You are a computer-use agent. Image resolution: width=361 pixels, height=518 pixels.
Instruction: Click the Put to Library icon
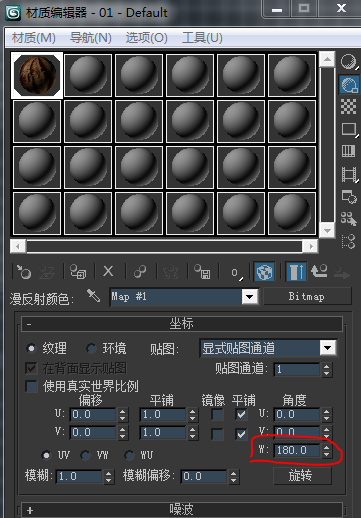170,272
